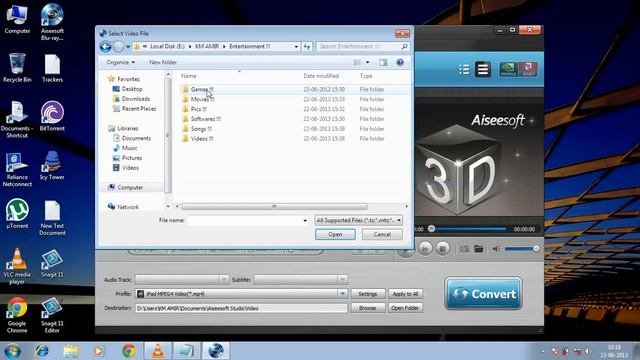Screen dimensions: 640x360
Task: Stop the preview playback
Action: tap(442, 248)
